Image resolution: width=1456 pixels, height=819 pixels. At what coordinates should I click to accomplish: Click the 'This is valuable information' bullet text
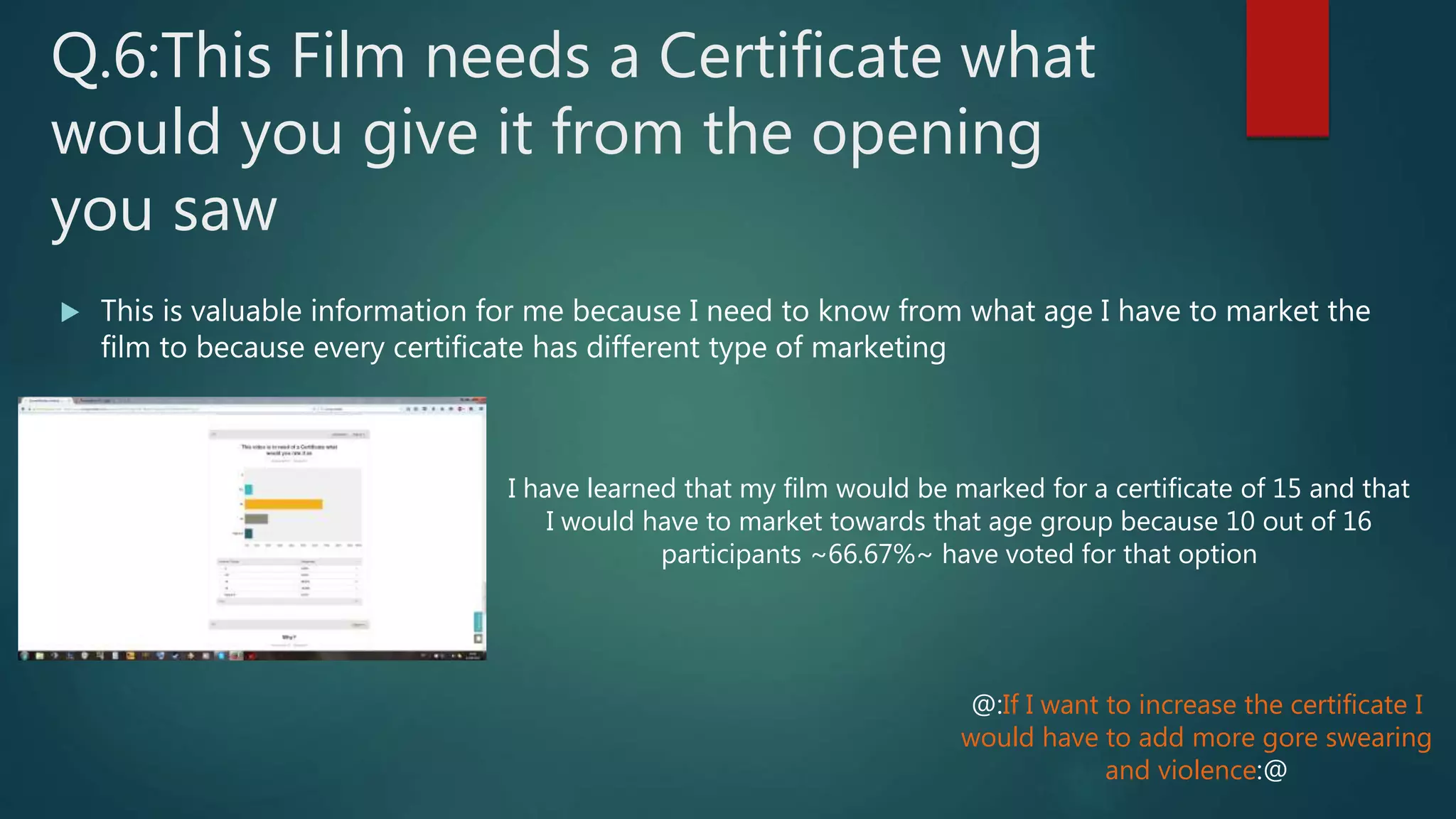tap(736, 329)
